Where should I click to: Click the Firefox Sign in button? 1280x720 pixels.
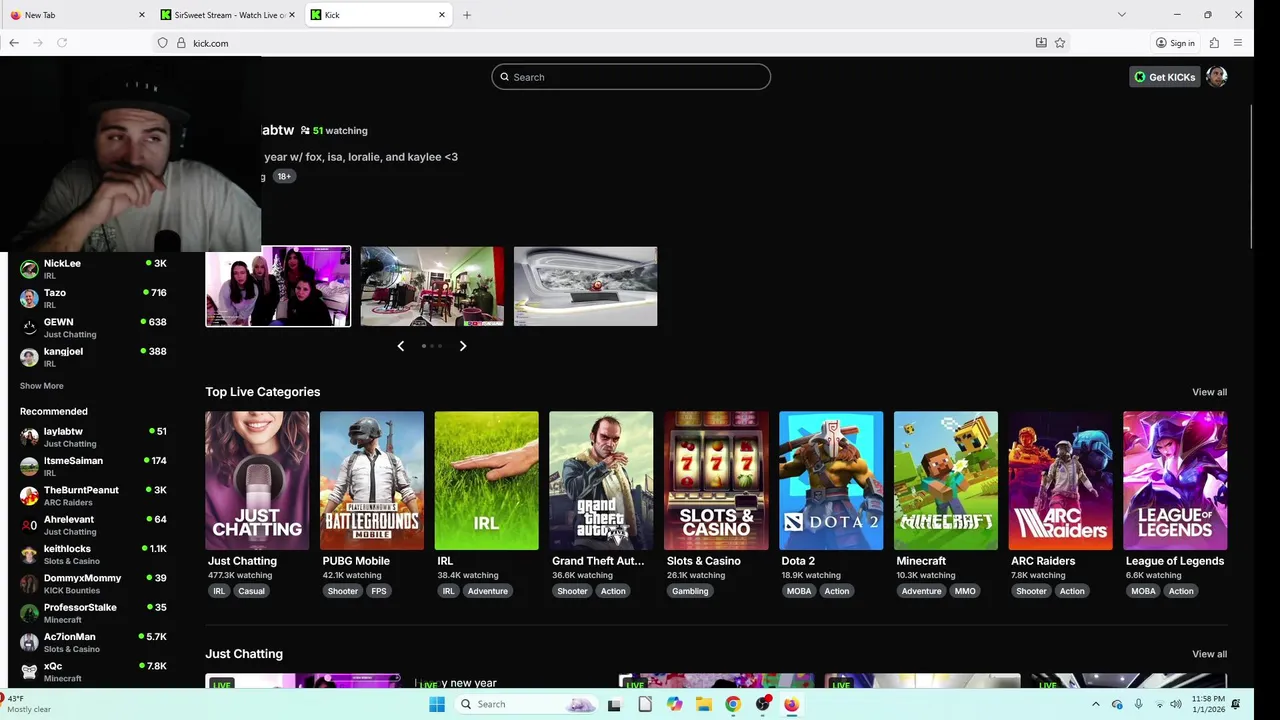tap(1175, 43)
